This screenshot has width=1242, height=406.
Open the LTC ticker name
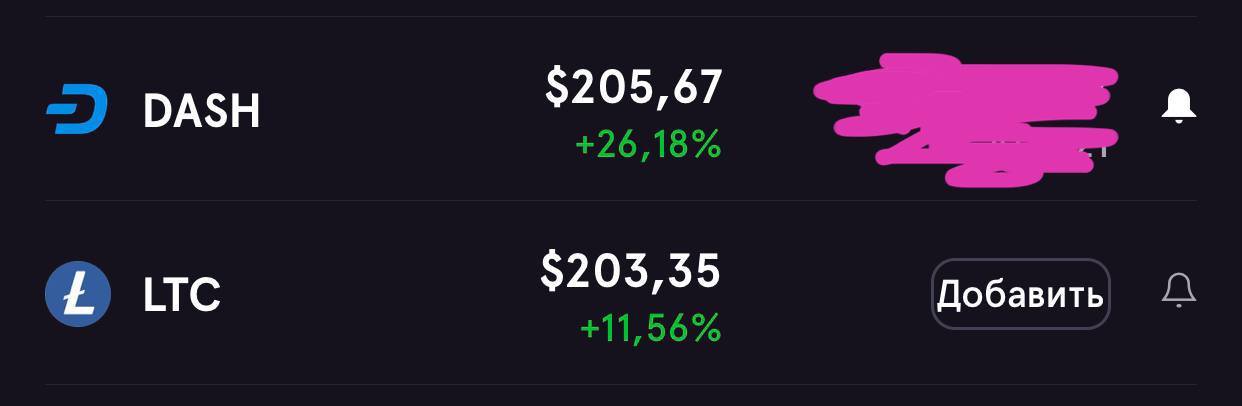pos(182,295)
